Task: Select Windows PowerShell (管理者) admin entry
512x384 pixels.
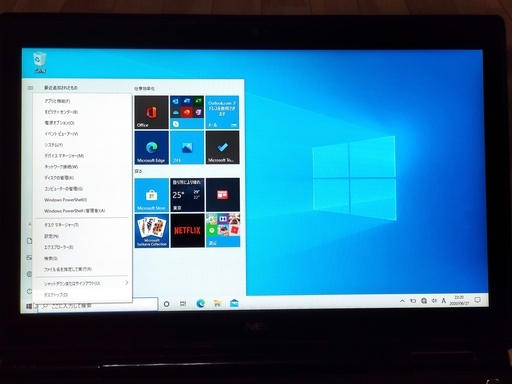Action: coord(82,211)
